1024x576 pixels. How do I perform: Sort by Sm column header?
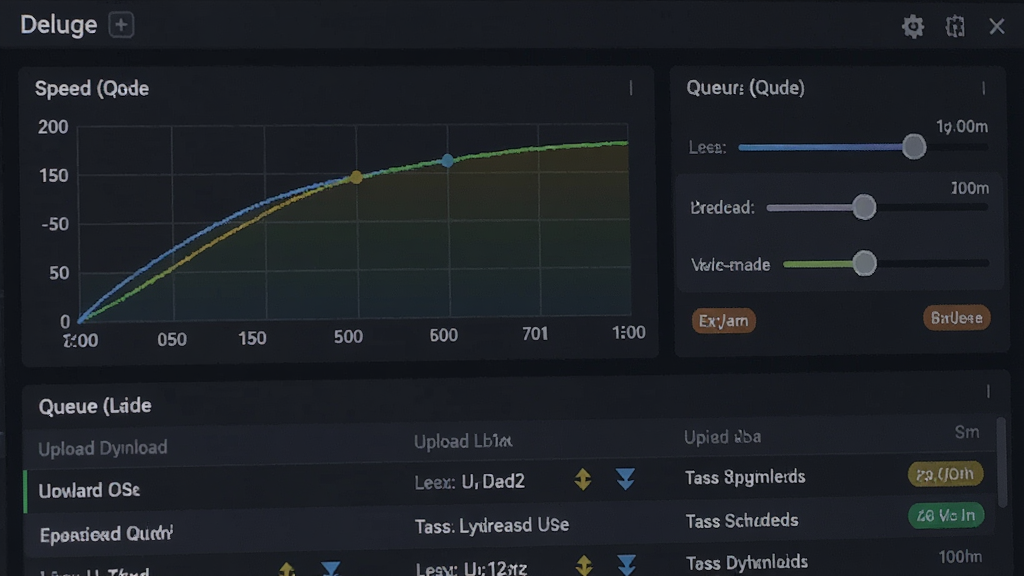point(967,432)
